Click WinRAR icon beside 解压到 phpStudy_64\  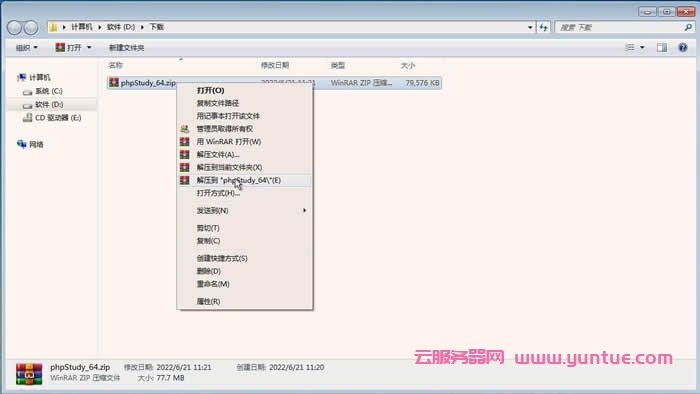point(184,180)
